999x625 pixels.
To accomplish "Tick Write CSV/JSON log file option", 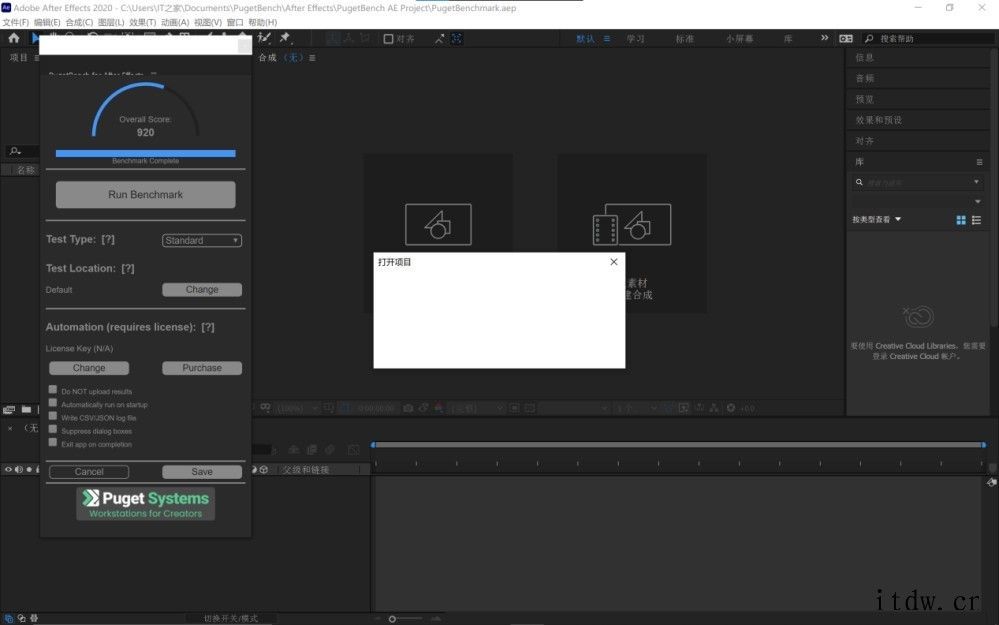I will tap(53, 416).
